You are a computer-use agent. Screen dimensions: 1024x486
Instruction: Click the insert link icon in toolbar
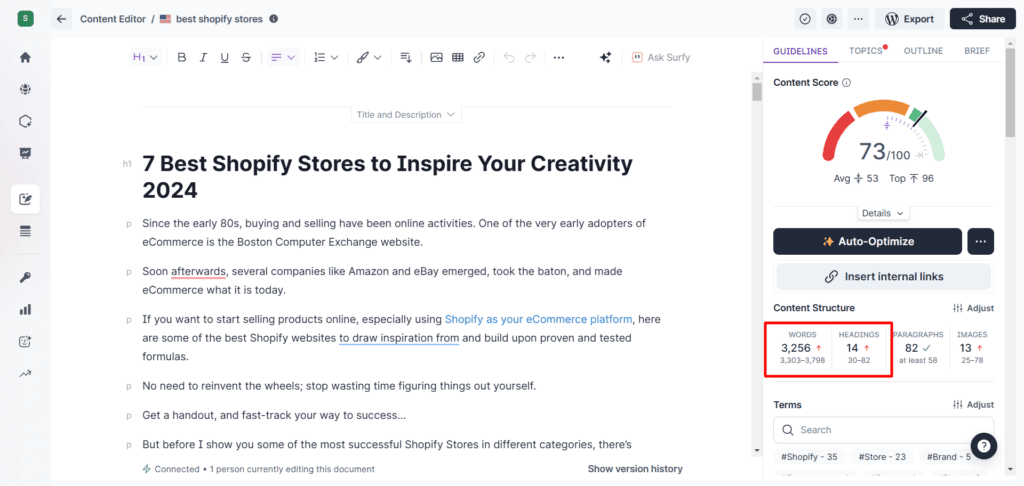tap(479, 57)
